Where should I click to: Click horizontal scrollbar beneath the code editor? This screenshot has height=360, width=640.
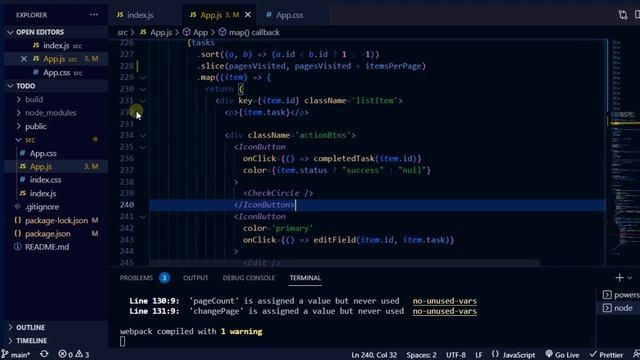(x=344, y=263)
